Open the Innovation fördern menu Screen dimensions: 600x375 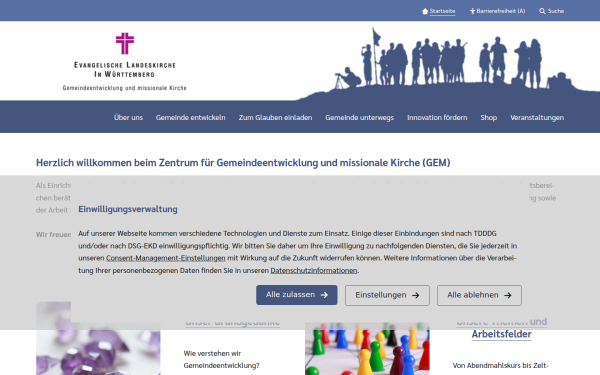click(x=437, y=117)
